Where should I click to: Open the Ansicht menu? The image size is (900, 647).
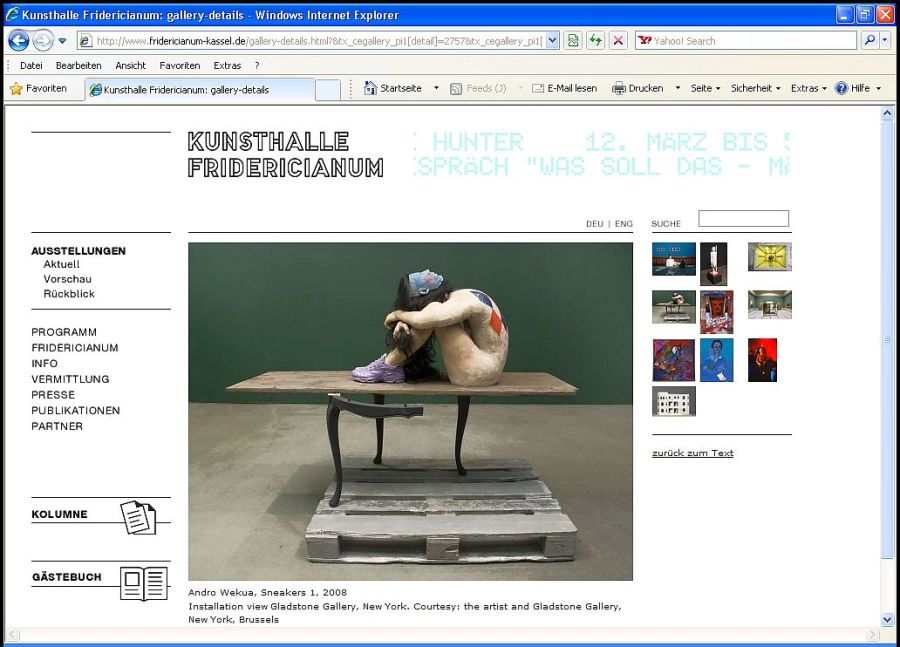click(130, 65)
